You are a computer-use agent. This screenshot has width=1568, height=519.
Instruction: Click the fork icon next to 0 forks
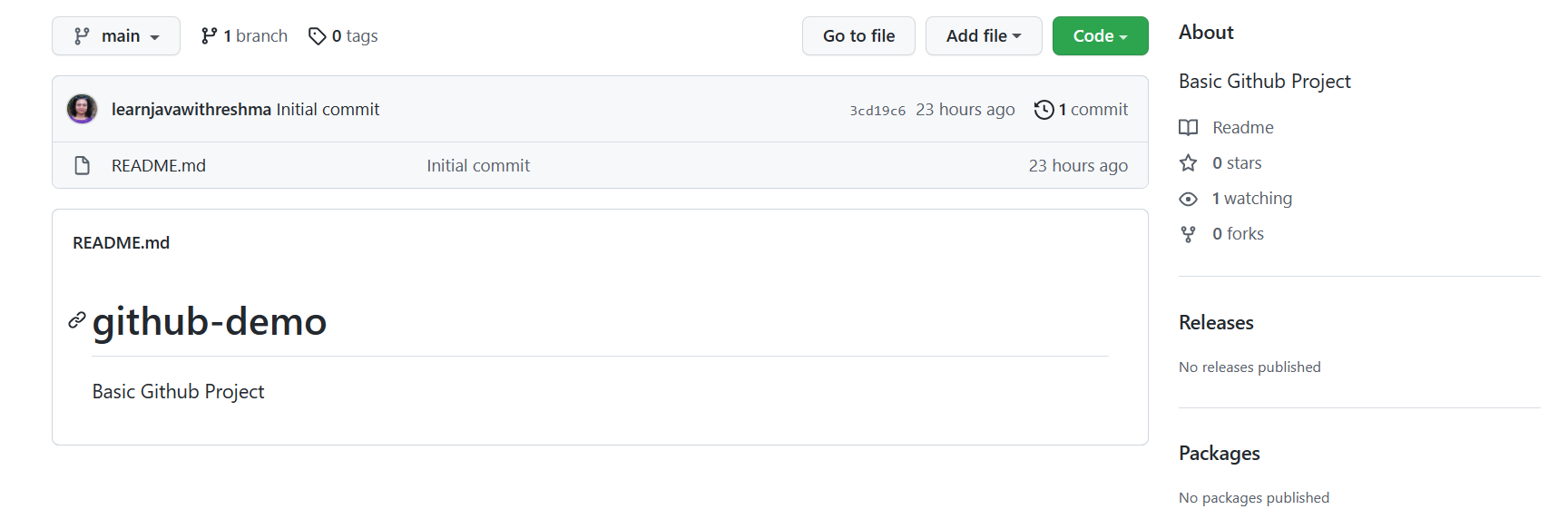pos(1188,234)
